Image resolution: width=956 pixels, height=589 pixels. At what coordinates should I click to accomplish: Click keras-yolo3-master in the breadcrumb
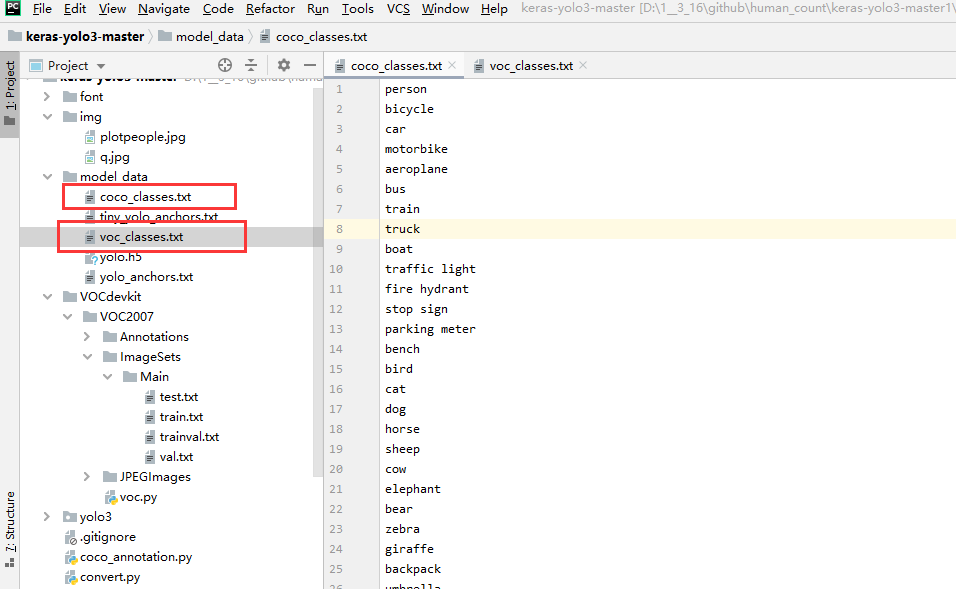pos(85,37)
